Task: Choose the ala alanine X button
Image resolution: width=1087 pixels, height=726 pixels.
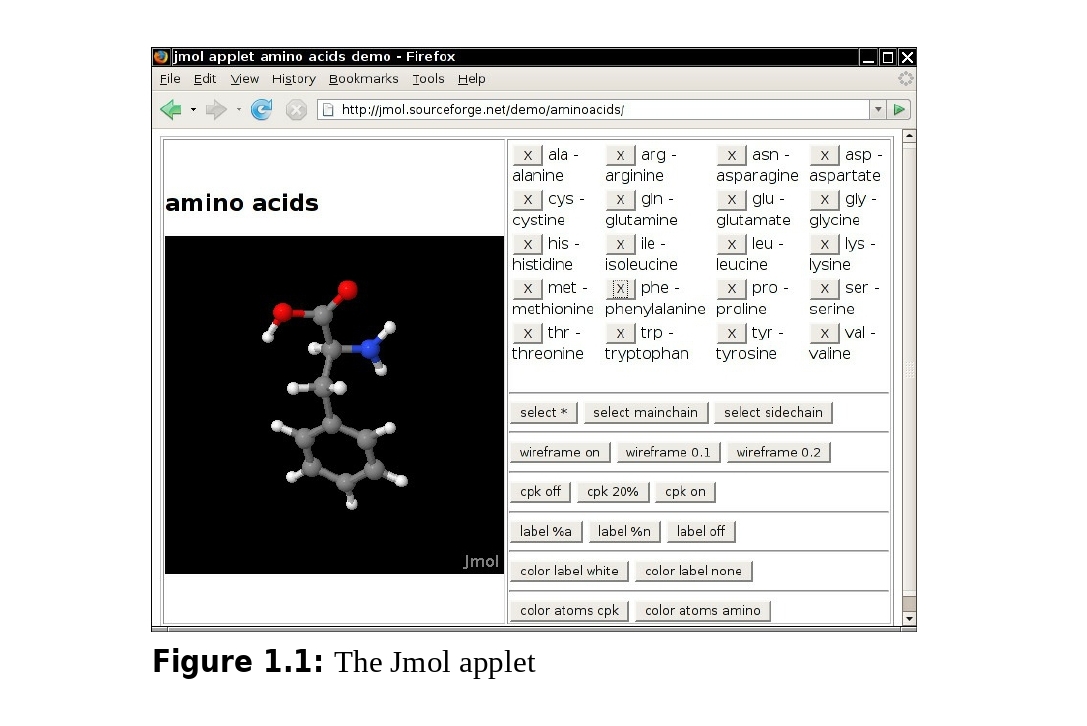Action: (x=527, y=155)
